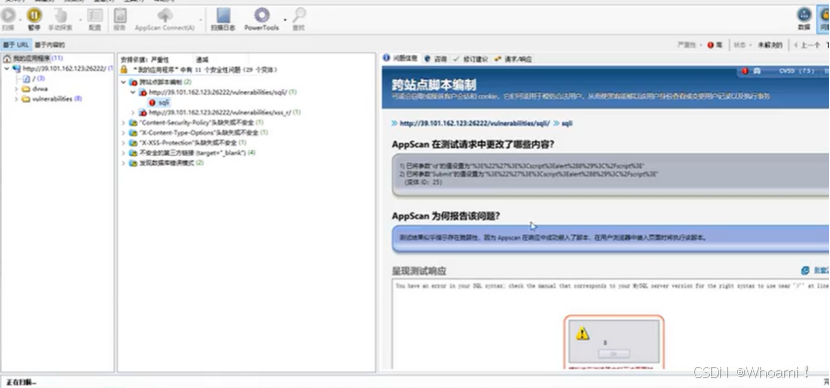The height and width of the screenshot is (388, 830).
Task: Select the 跨站点脚本编制 (2) issue group
Action: (160, 83)
